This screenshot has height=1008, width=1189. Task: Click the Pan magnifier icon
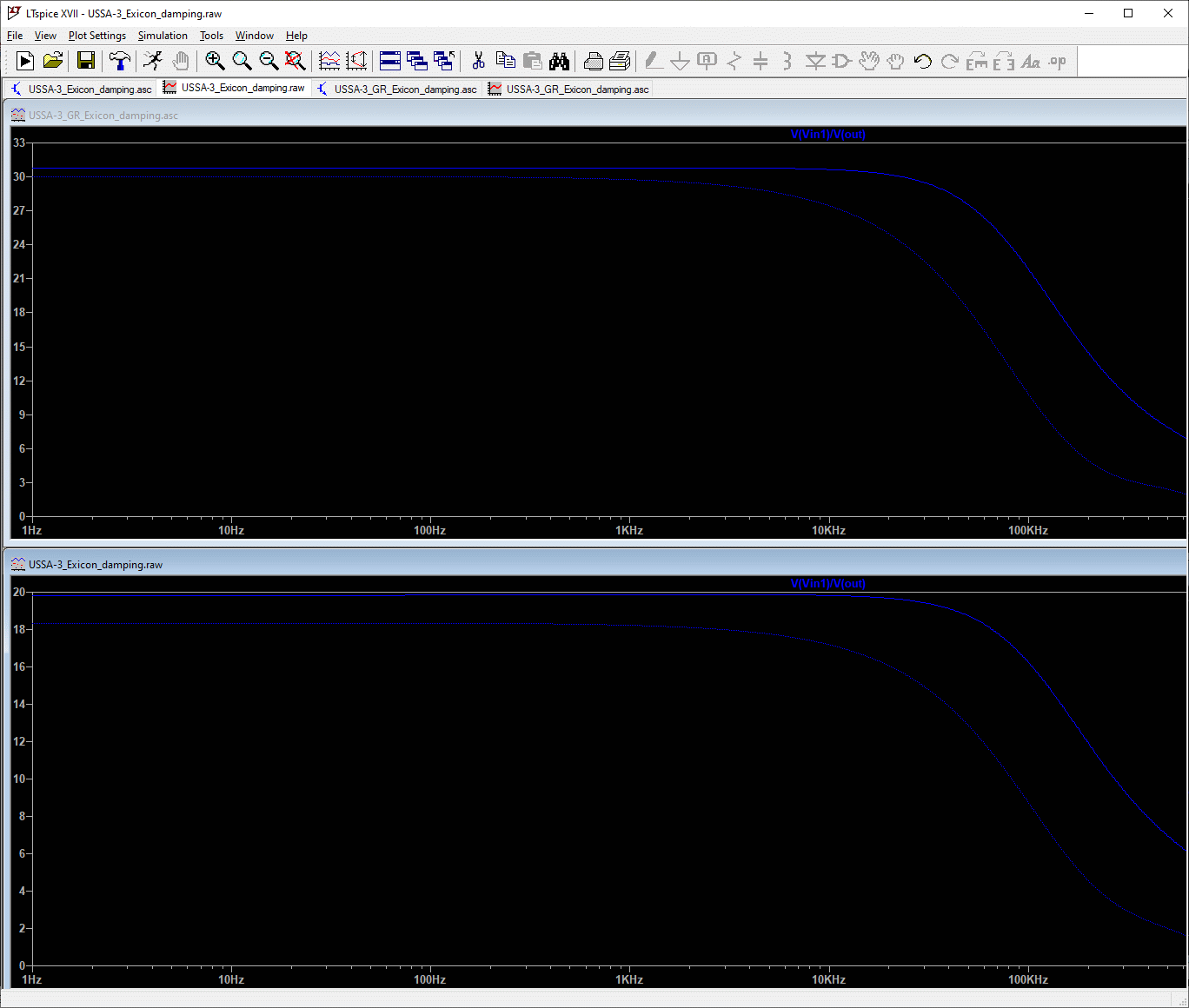point(242,61)
